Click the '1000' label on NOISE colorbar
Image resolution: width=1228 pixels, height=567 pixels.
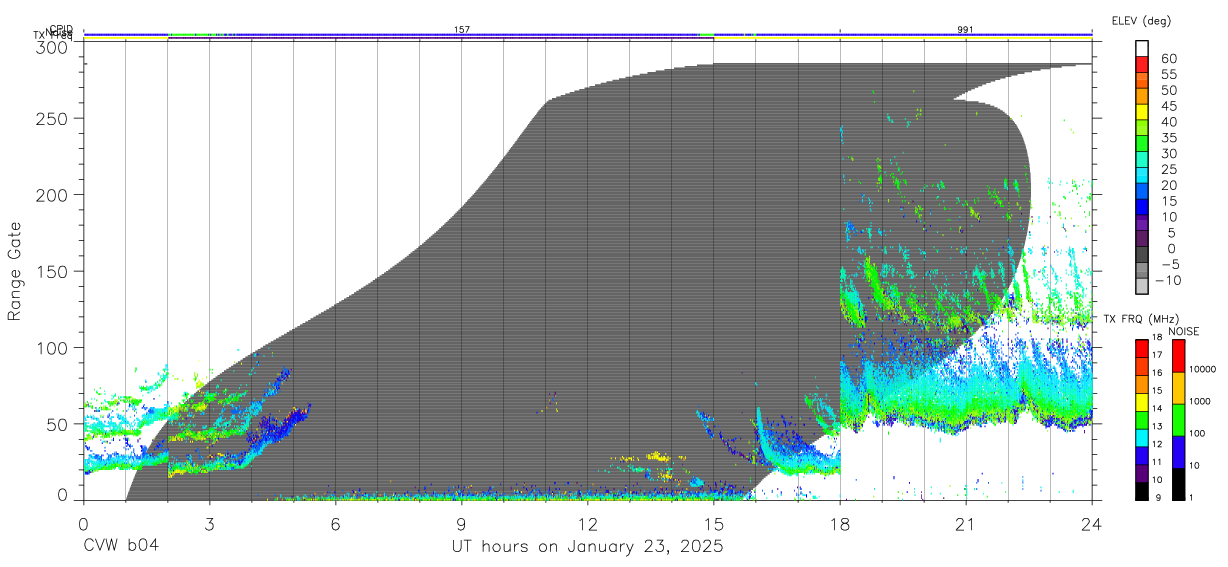point(1200,402)
